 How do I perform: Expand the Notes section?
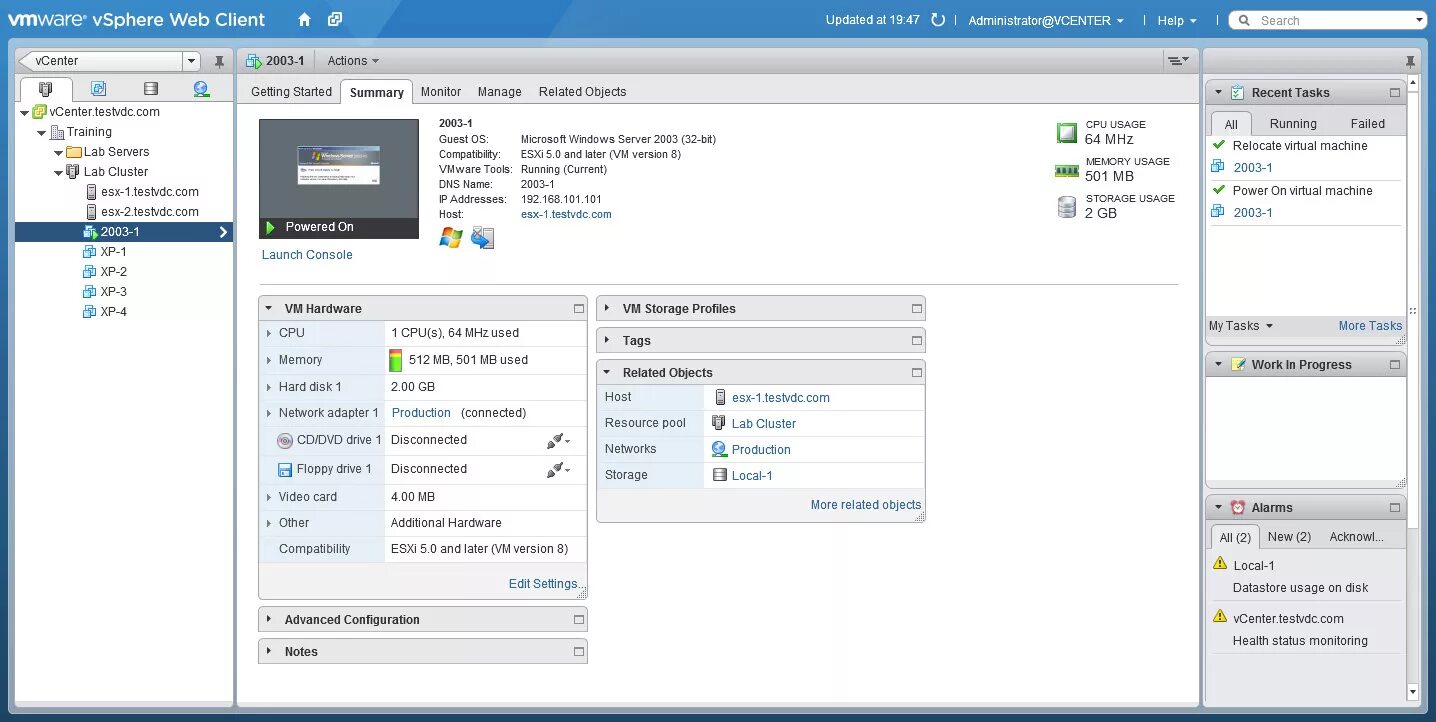point(269,652)
